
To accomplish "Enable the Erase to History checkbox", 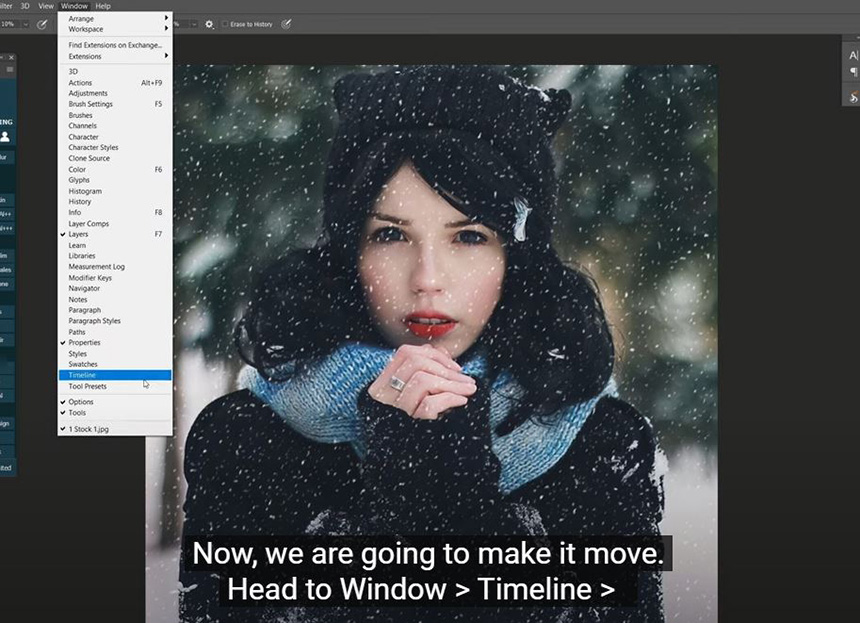I will pyautogui.click(x=225, y=23).
